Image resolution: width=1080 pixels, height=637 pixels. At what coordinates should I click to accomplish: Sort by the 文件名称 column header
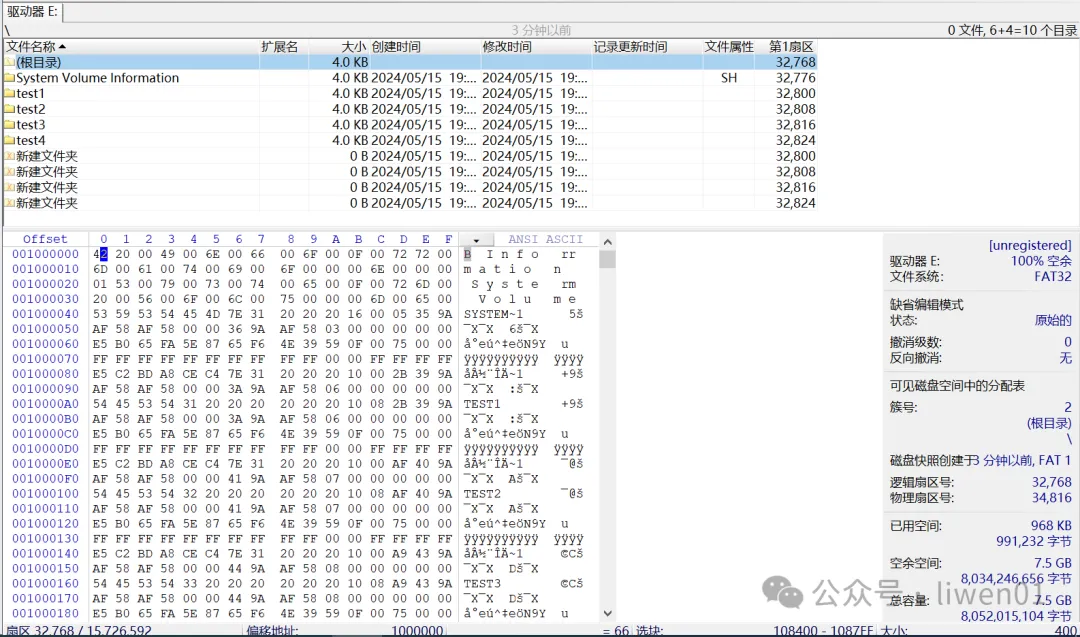coord(131,47)
